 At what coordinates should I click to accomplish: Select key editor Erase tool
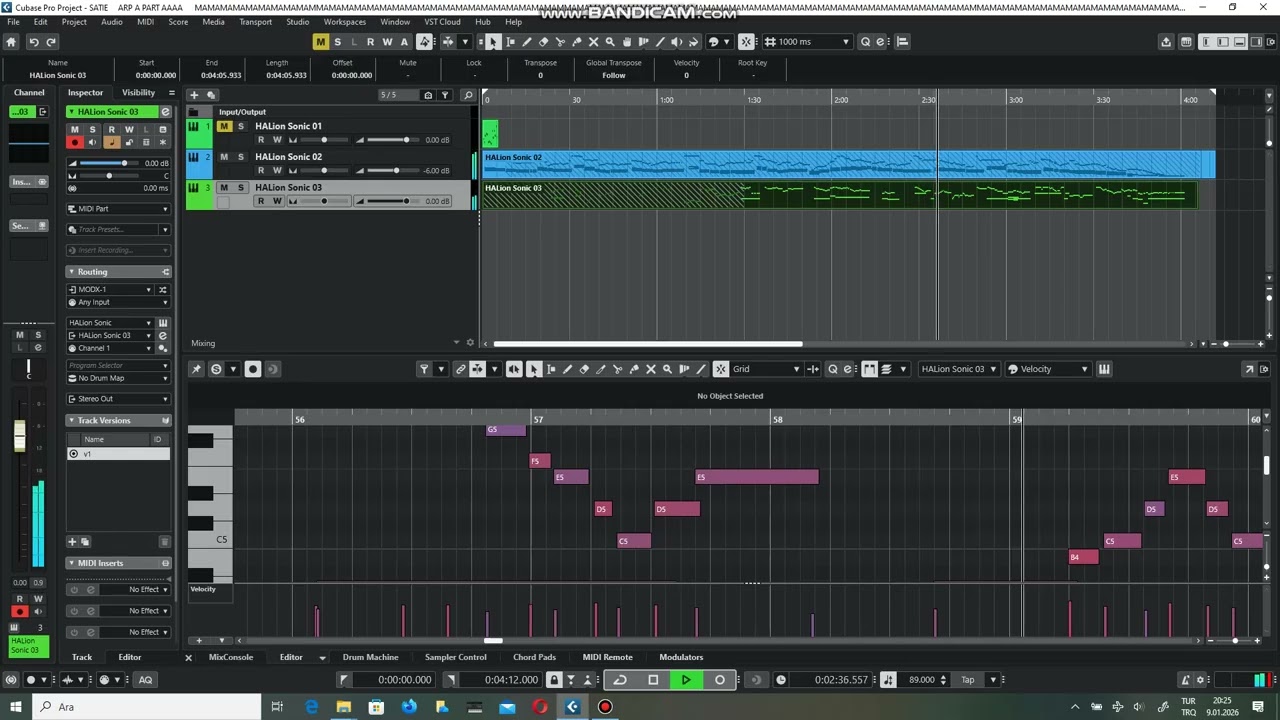(x=584, y=369)
